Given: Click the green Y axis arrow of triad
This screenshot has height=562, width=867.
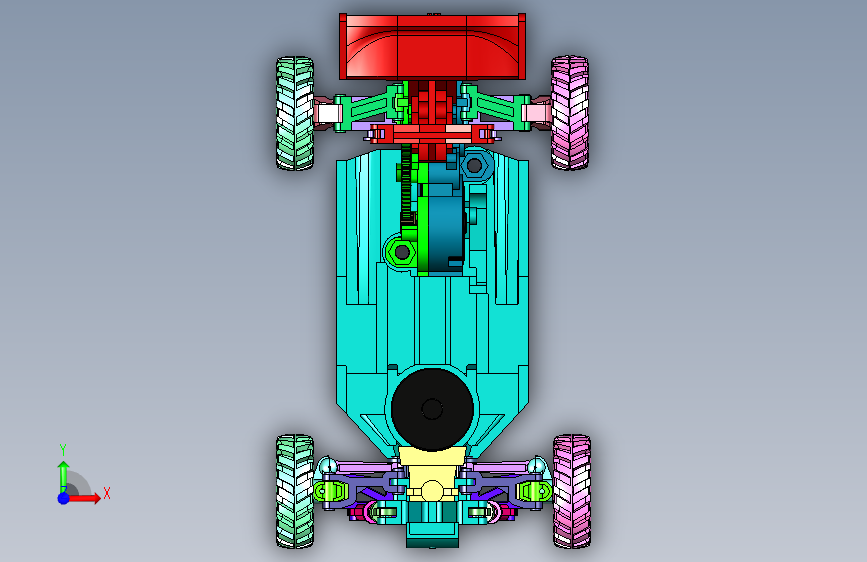Looking at the screenshot, I should coord(64,476).
